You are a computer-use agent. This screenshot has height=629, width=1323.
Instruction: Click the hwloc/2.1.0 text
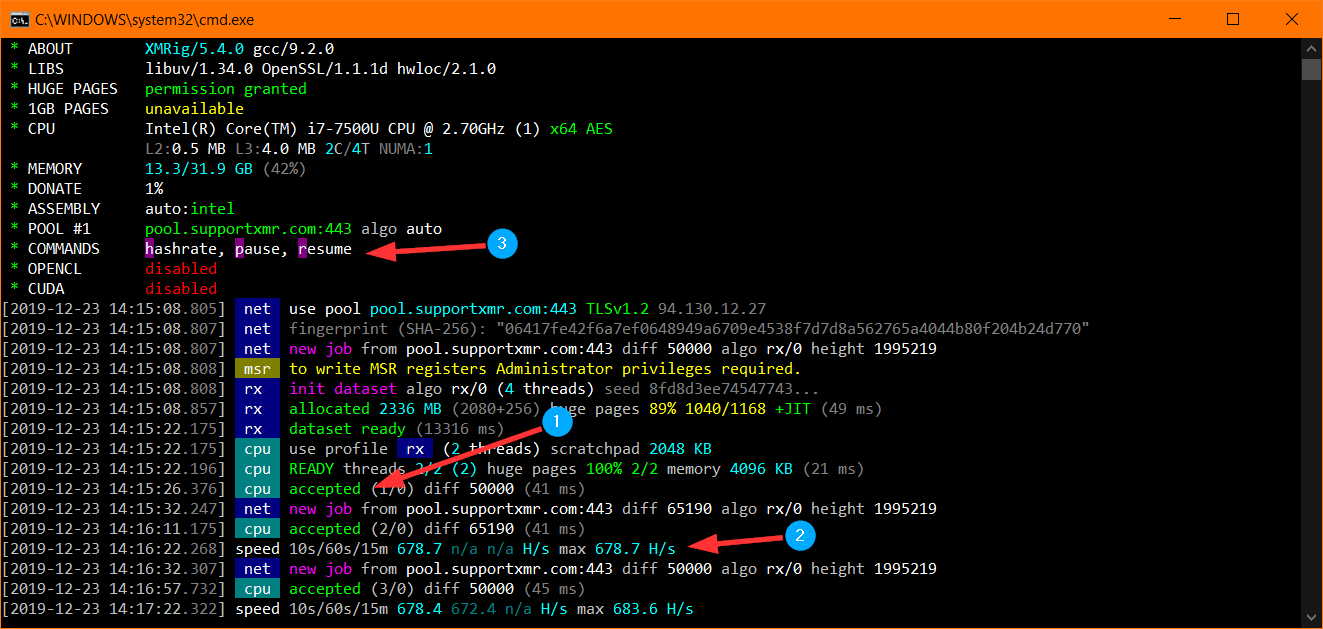pos(446,68)
